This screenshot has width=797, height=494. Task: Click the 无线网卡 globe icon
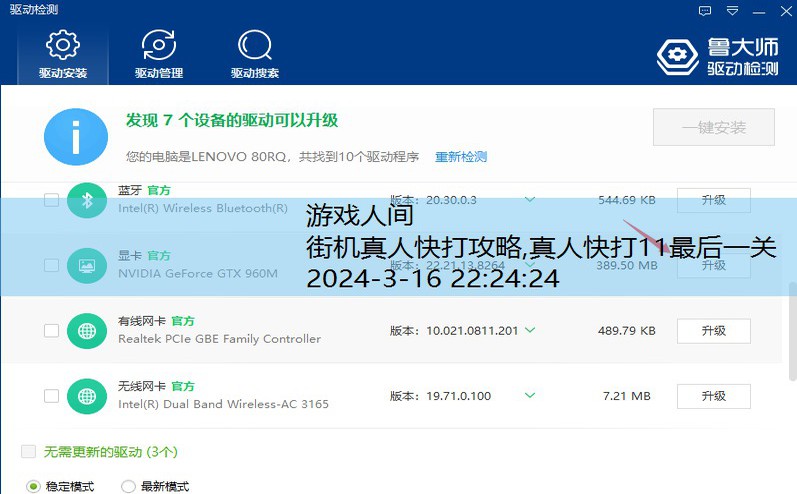(87, 396)
